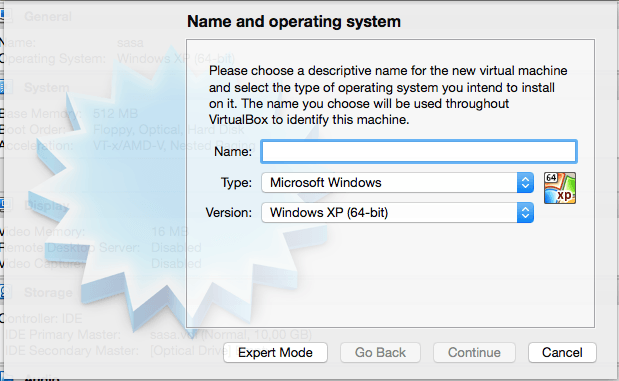Open the Type dropdown showing Microsoft Windows
The height and width of the screenshot is (381, 619).
[397, 183]
